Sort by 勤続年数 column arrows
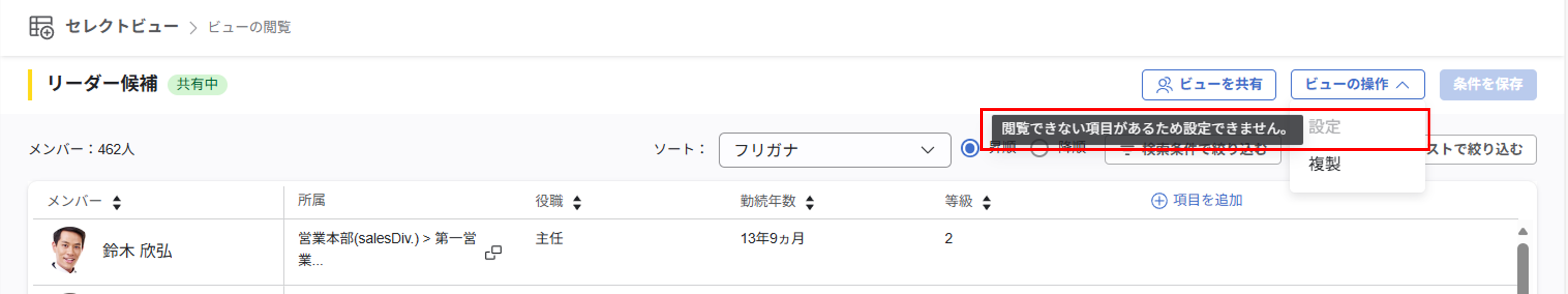Viewport: 1568px width, 294px height. [810, 202]
